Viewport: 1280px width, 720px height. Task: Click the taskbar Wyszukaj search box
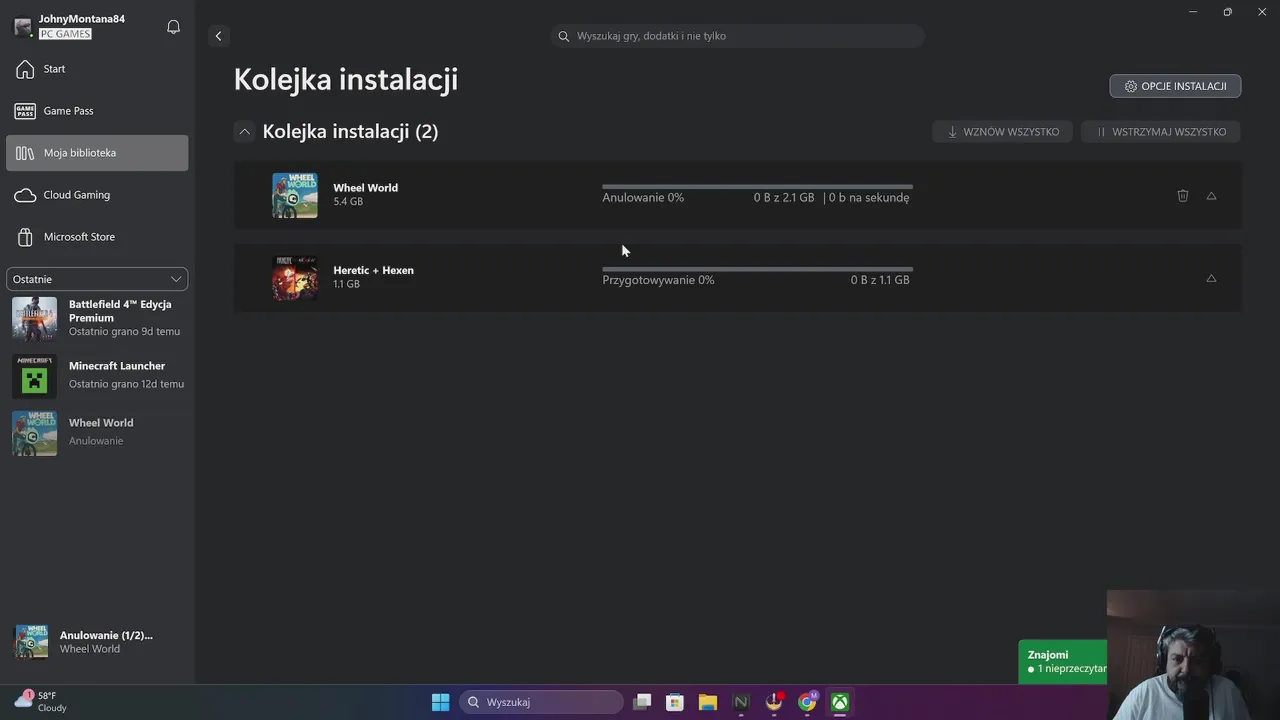click(541, 702)
